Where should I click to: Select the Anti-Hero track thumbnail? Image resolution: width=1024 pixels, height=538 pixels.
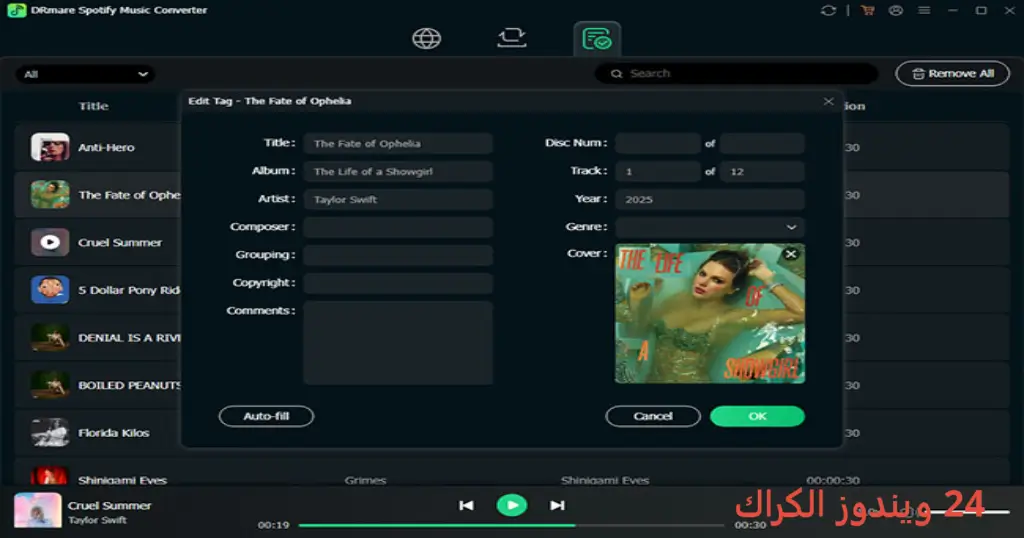coord(50,147)
